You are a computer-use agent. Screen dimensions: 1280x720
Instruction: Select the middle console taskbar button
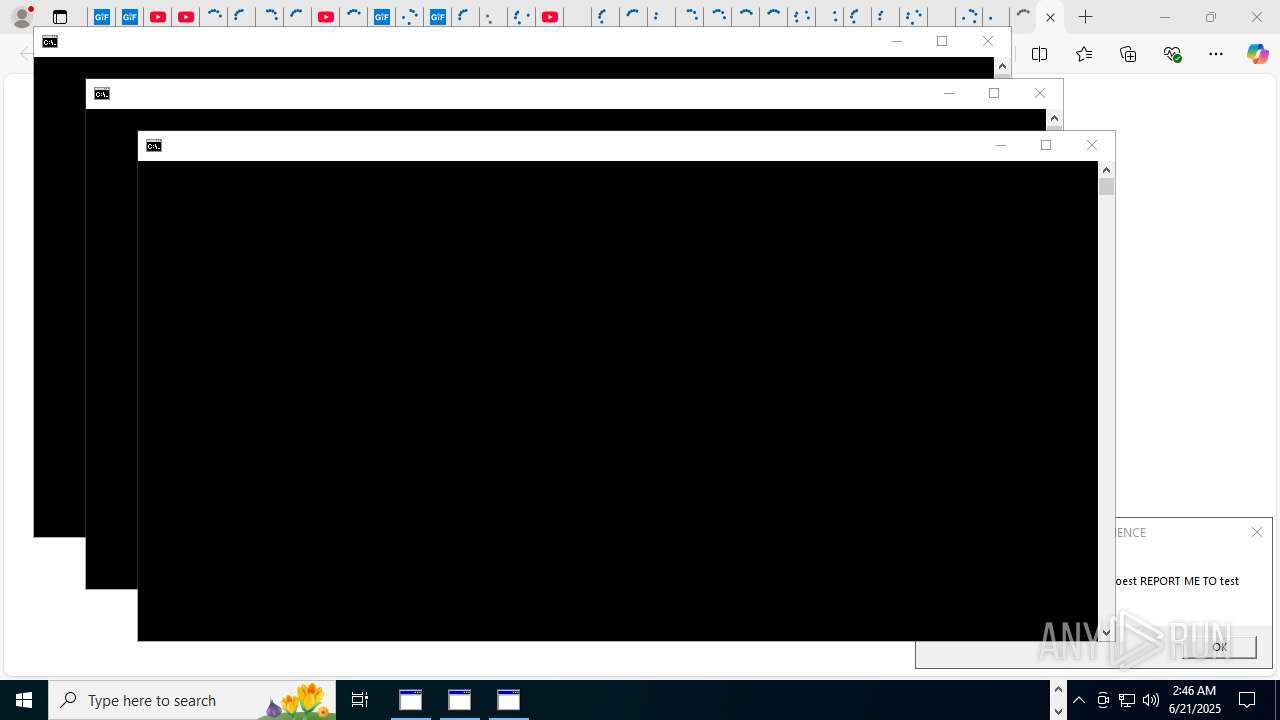(460, 700)
